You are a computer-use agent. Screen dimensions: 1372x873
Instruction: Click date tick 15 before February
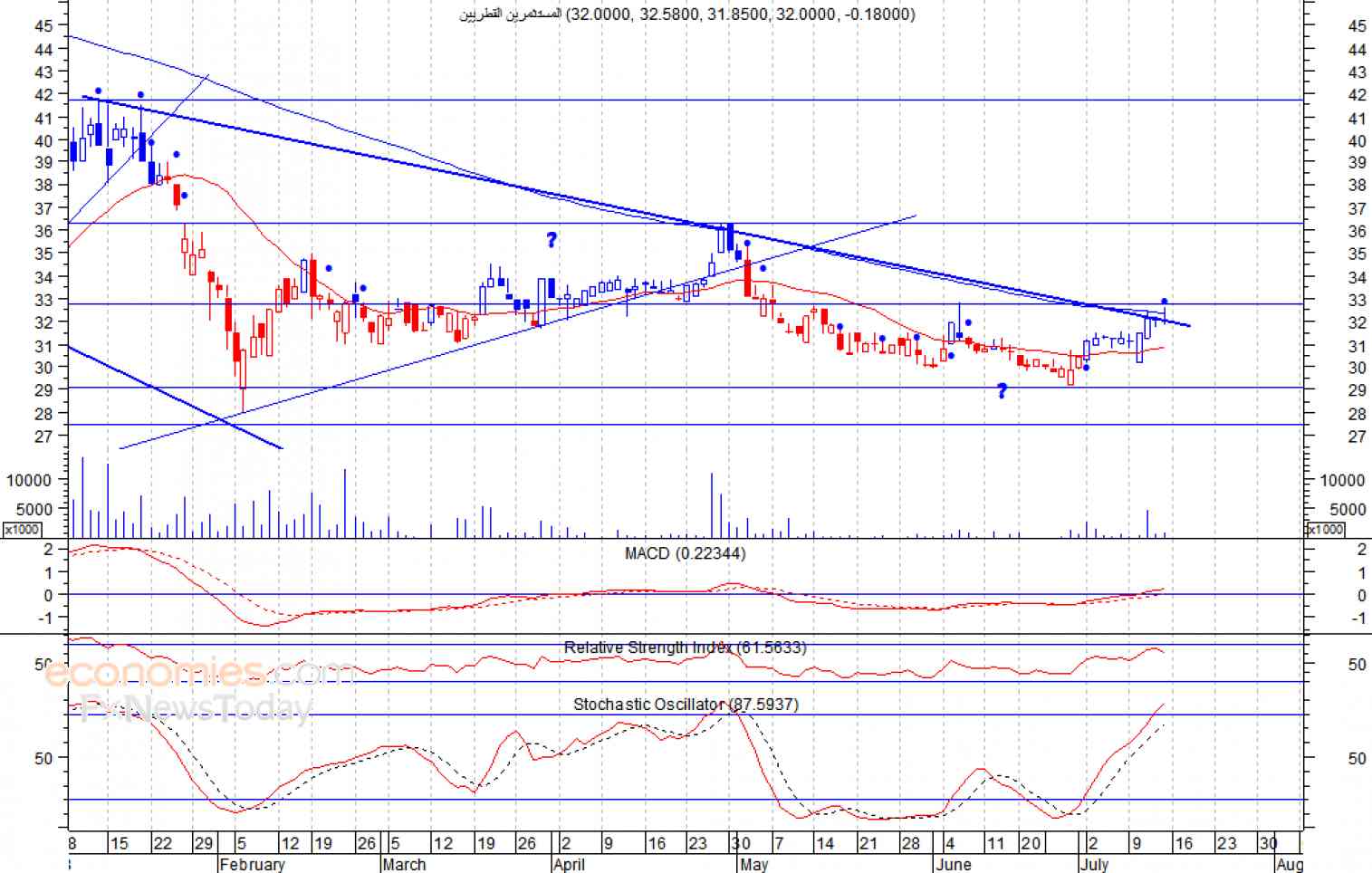[119, 843]
